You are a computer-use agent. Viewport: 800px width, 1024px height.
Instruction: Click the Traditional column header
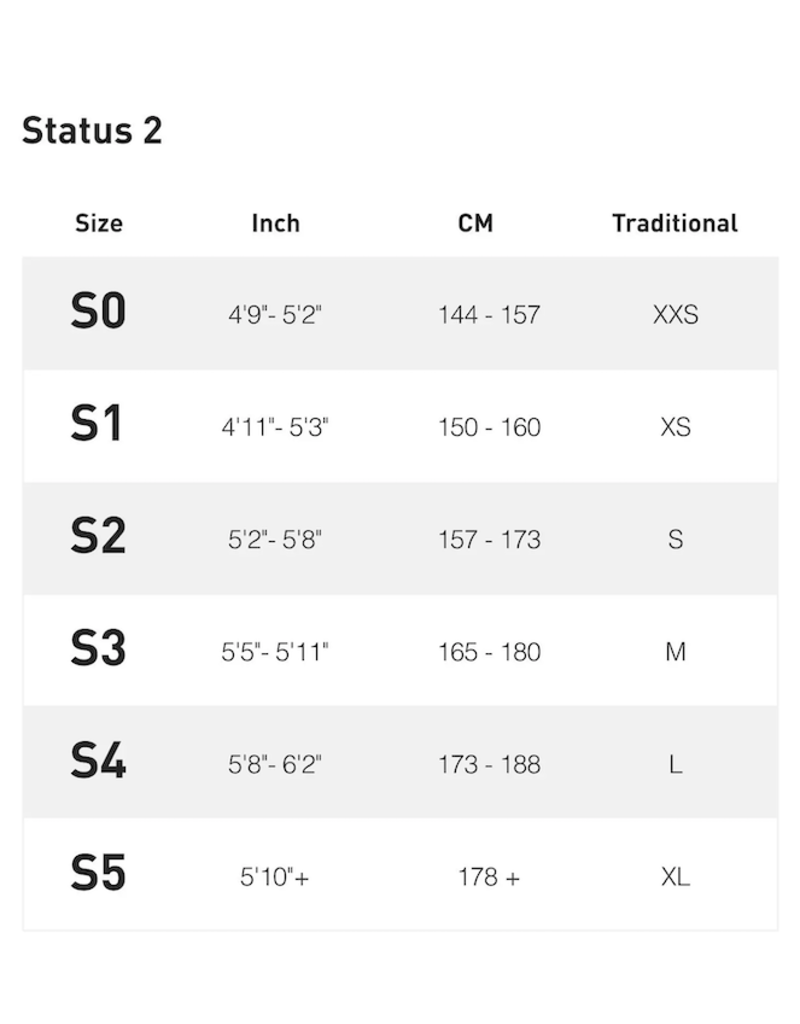[x=675, y=223]
